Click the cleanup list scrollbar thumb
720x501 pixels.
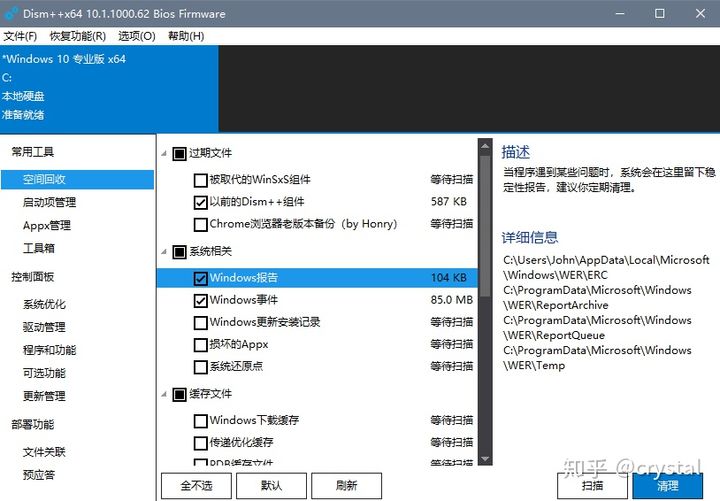pos(485,225)
